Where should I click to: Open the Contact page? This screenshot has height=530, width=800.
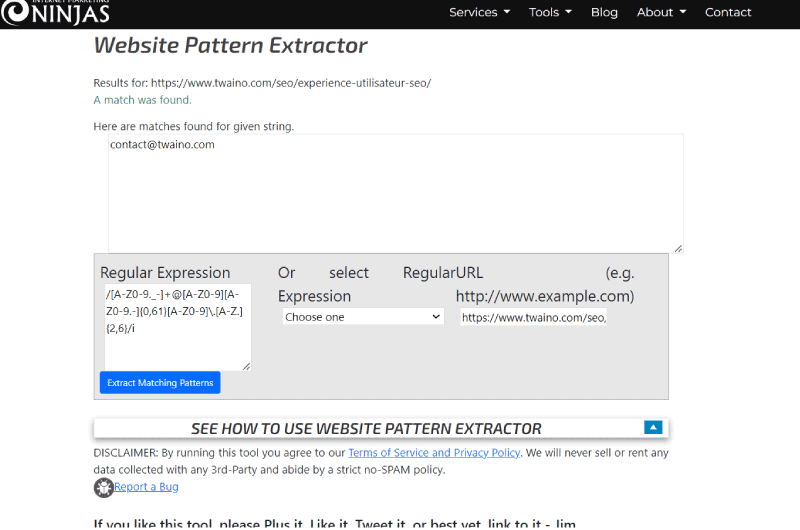pyautogui.click(x=728, y=12)
